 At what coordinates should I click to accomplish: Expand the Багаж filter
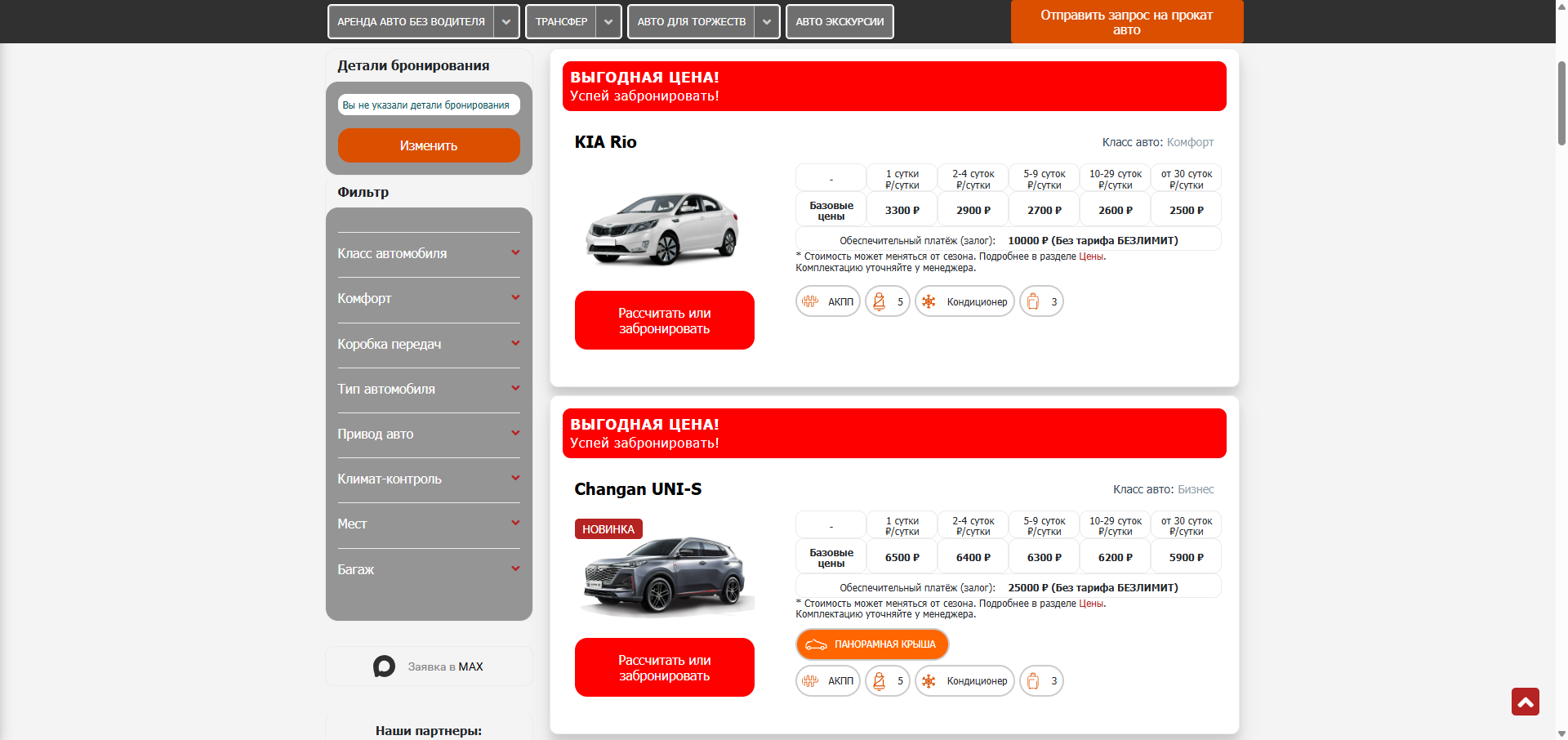[429, 569]
